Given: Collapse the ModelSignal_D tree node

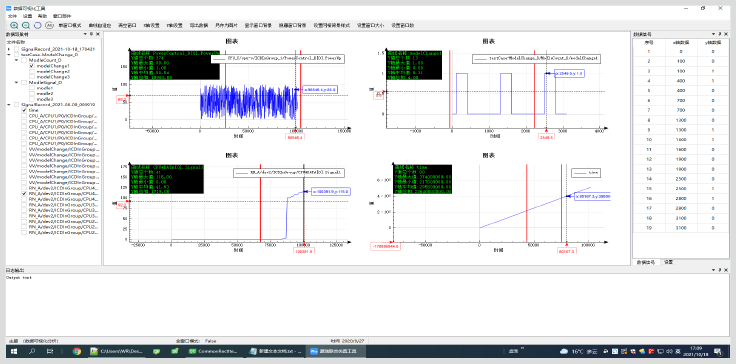Looking at the screenshot, I should click(x=16, y=82).
